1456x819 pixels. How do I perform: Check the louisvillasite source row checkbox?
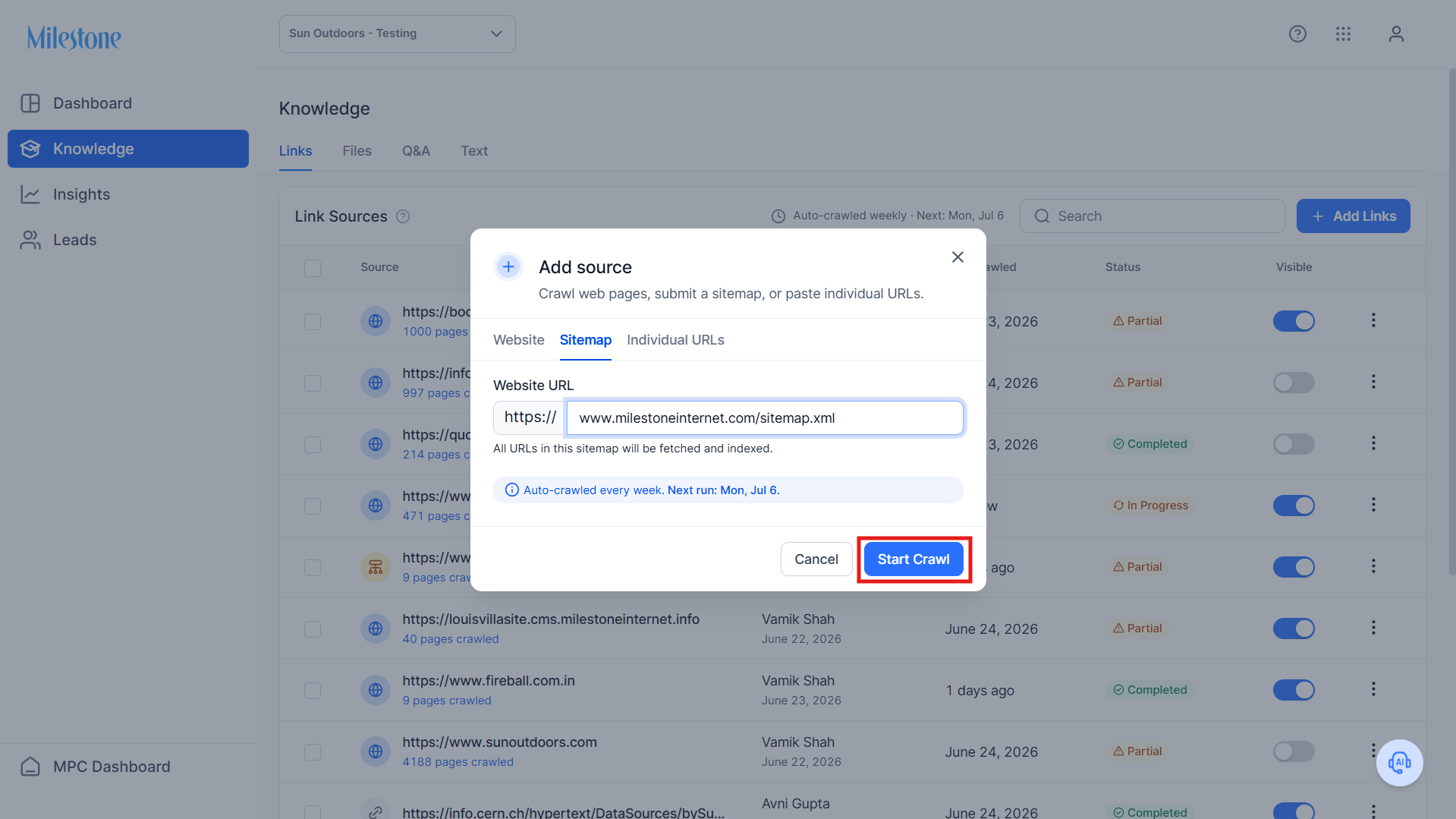point(313,629)
